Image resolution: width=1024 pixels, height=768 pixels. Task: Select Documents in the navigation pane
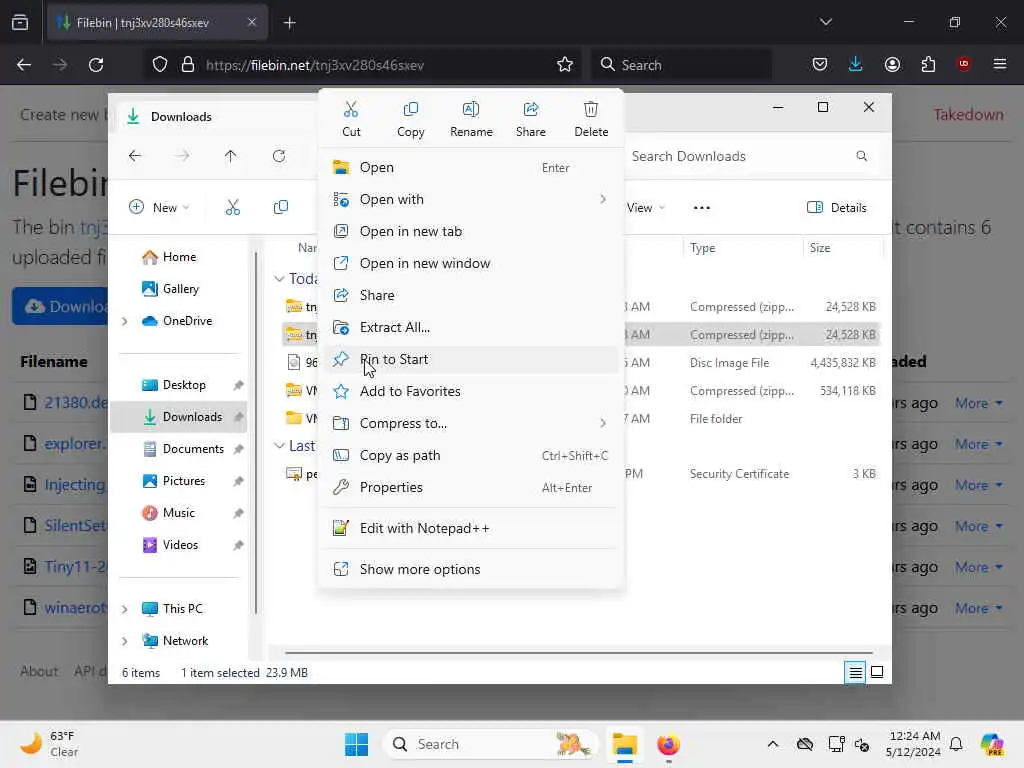(x=184, y=449)
